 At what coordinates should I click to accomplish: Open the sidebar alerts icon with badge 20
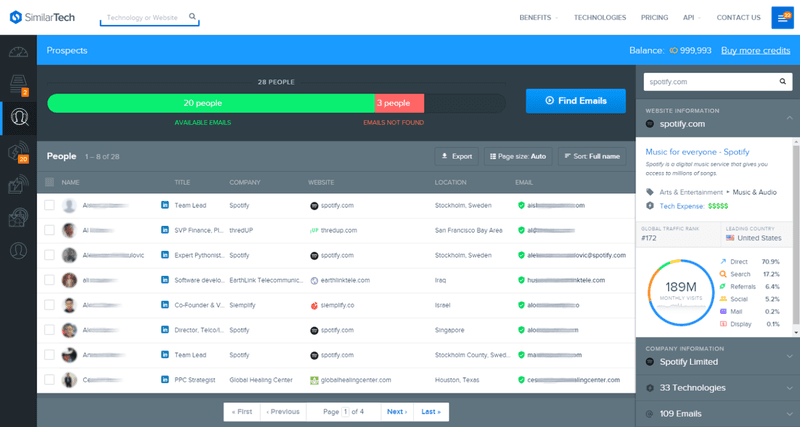[x=18, y=152]
